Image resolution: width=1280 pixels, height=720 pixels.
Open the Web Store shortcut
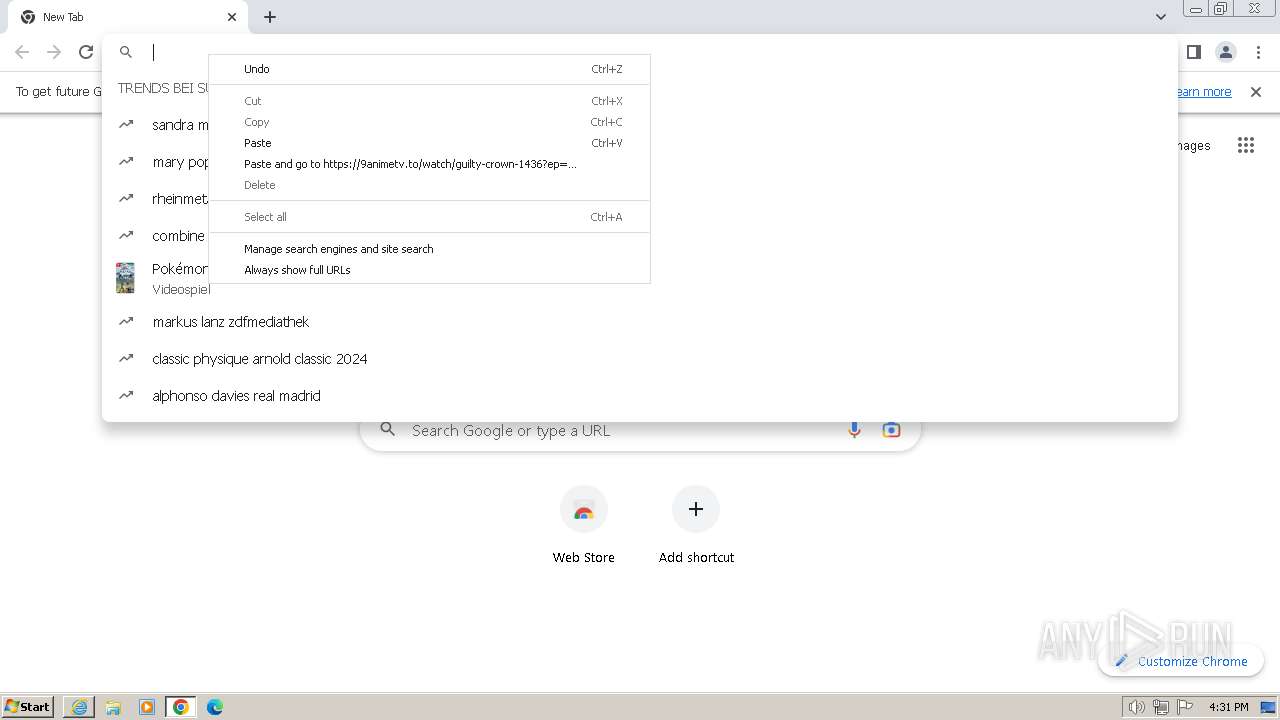[x=584, y=525]
